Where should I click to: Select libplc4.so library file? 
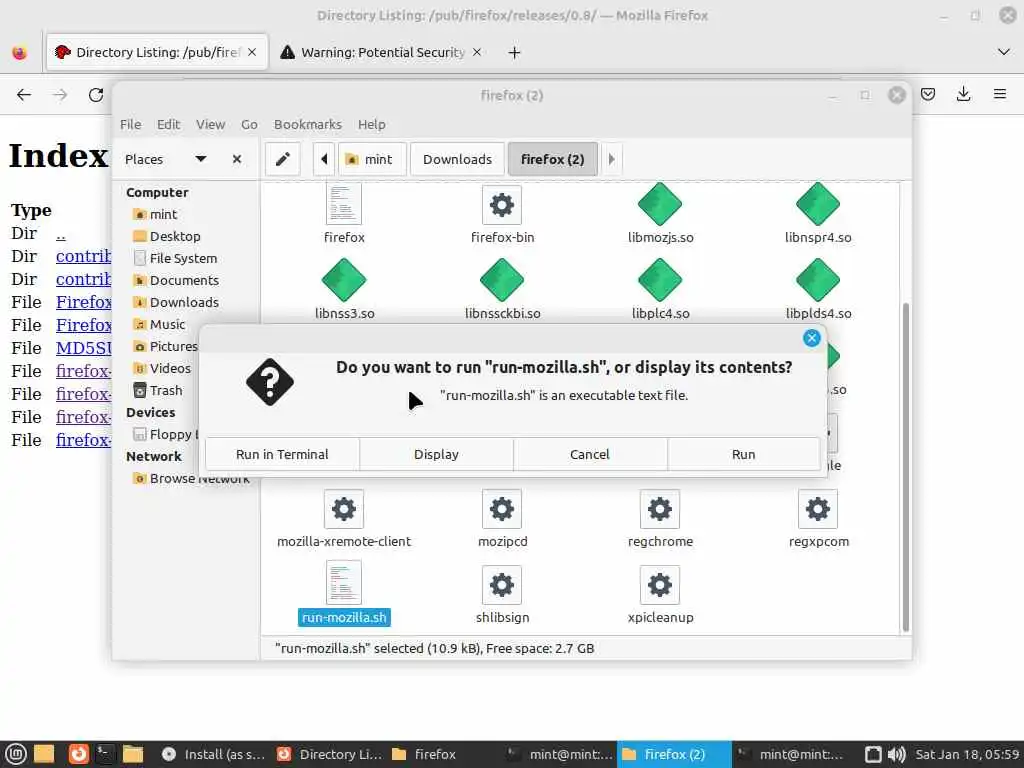(x=660, y=280)
